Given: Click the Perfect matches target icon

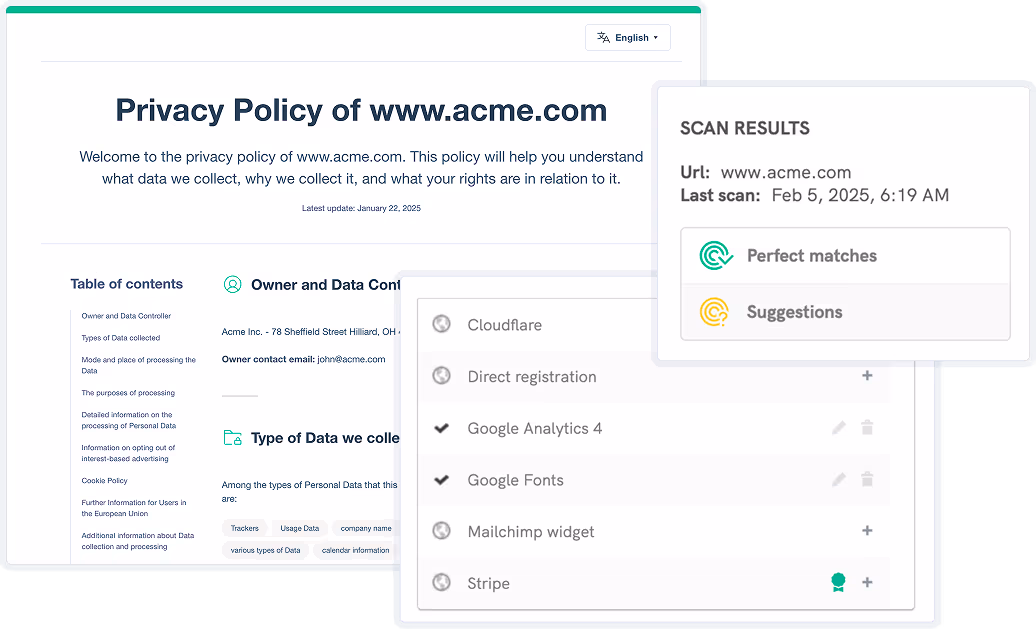Looking at the screenshot, I should (715, 255).
